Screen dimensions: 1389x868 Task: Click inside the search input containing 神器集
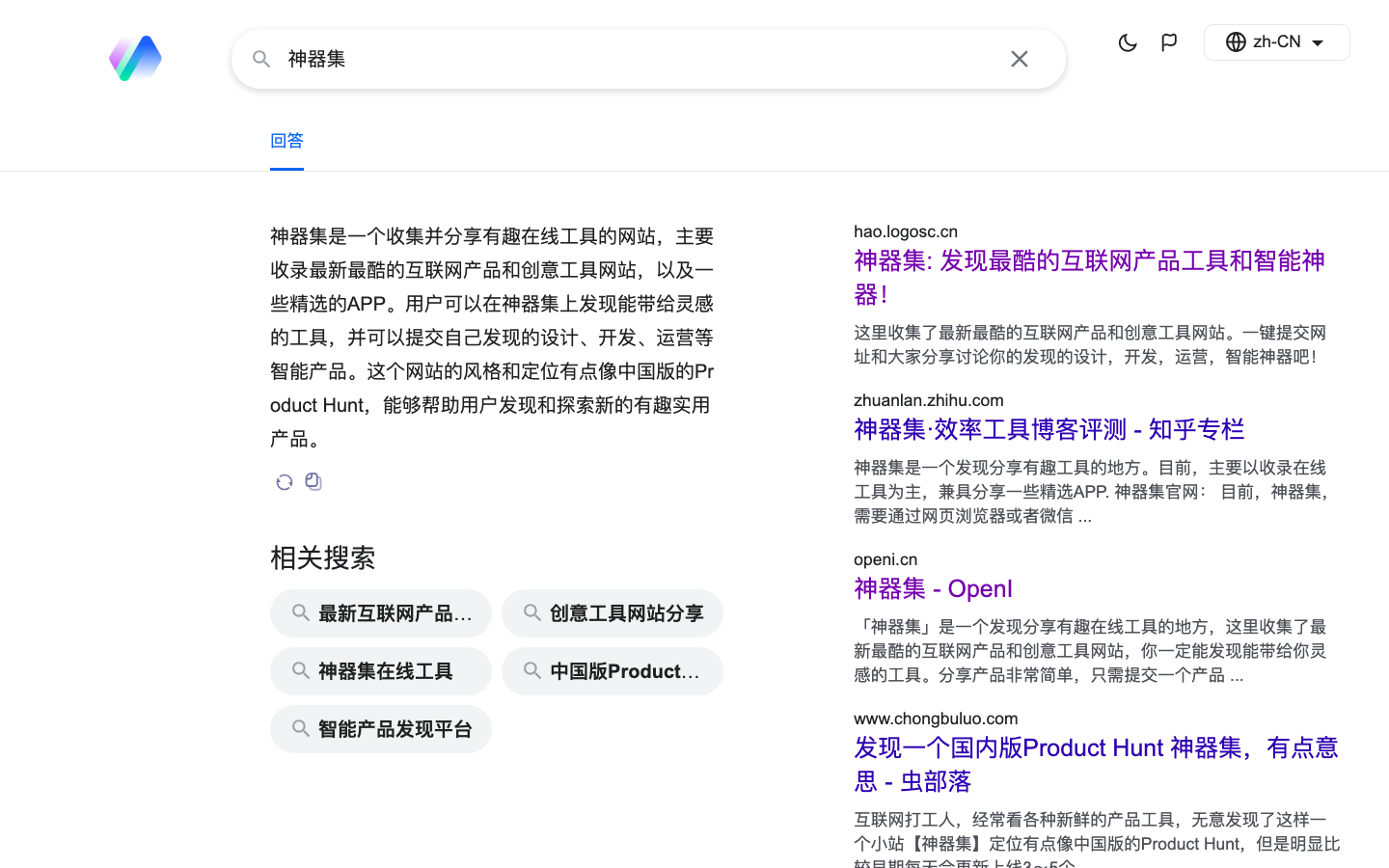pos(627,59)
